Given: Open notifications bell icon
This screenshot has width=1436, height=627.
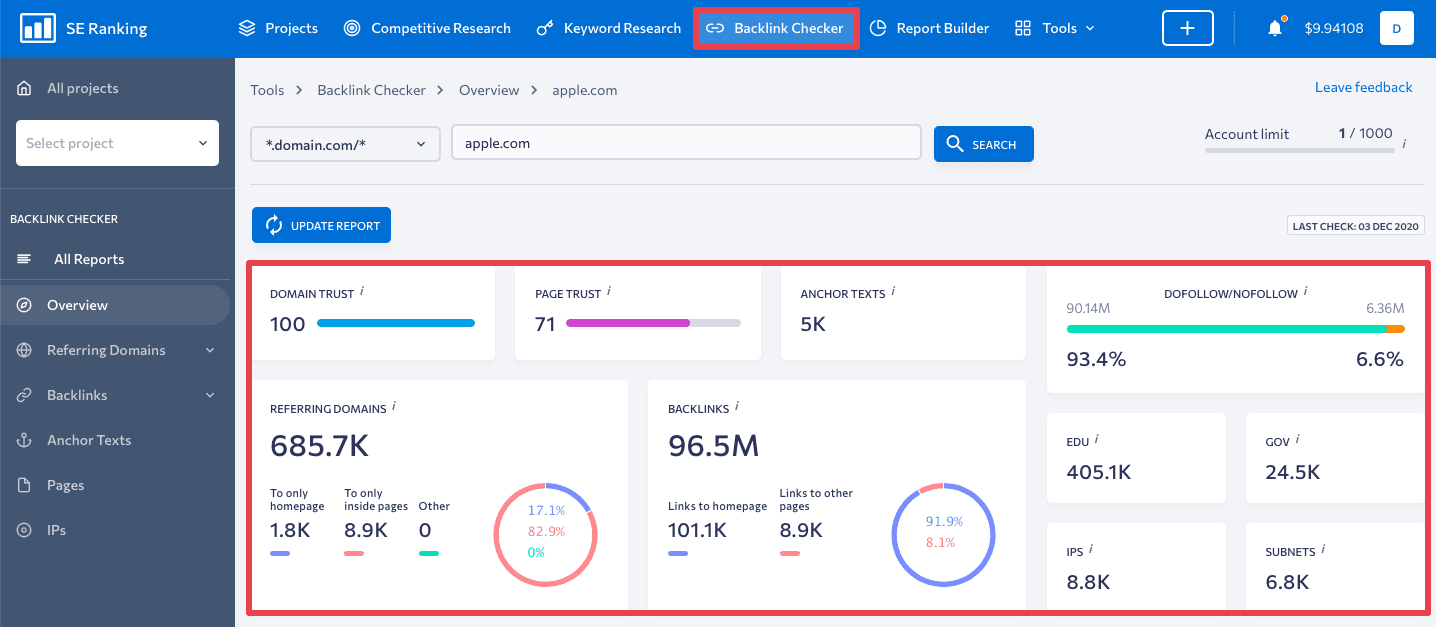Looking at the screenshot, I should pos(1275,28).
